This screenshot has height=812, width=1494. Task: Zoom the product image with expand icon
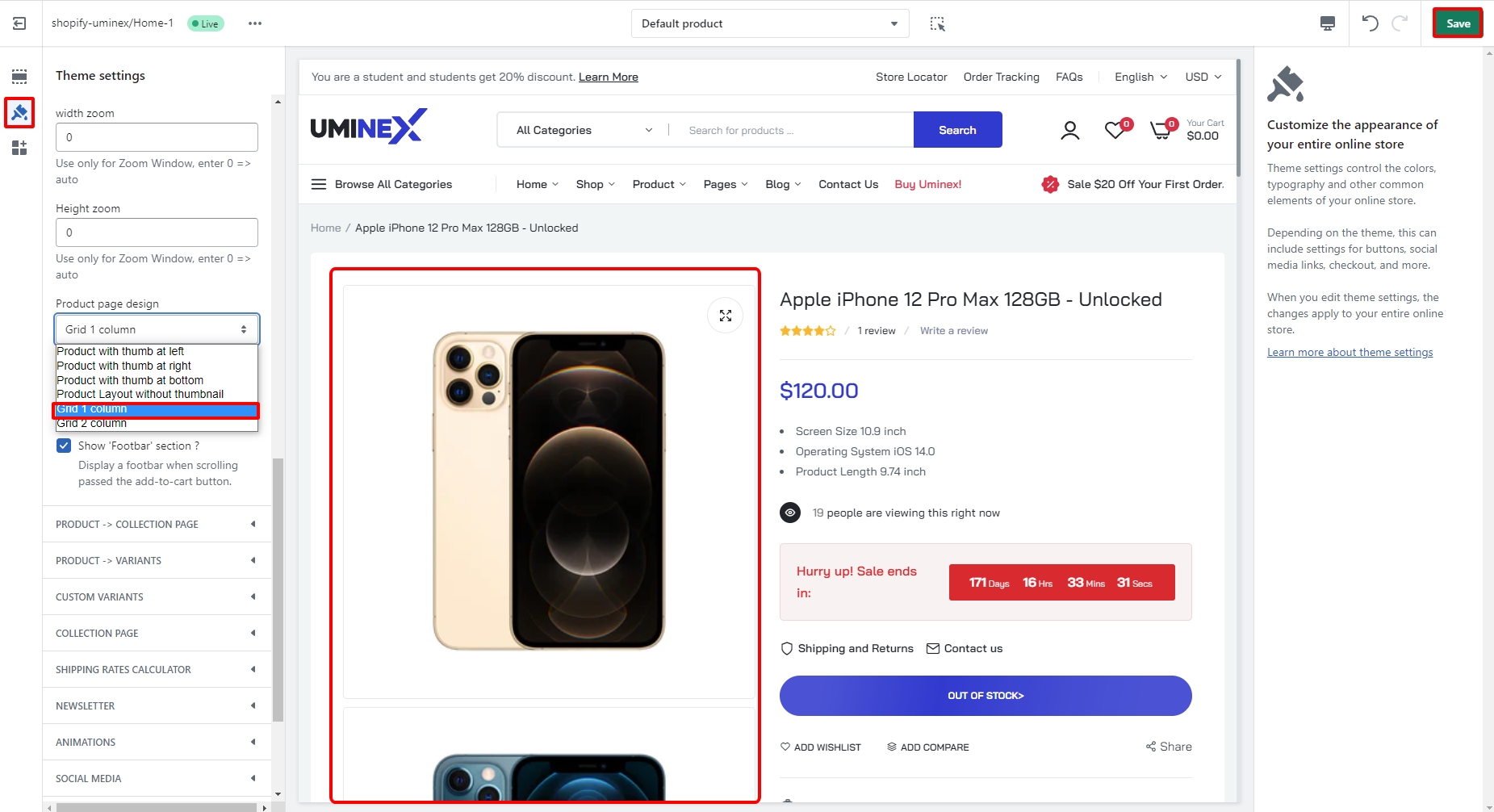click(x=725, y=316)
